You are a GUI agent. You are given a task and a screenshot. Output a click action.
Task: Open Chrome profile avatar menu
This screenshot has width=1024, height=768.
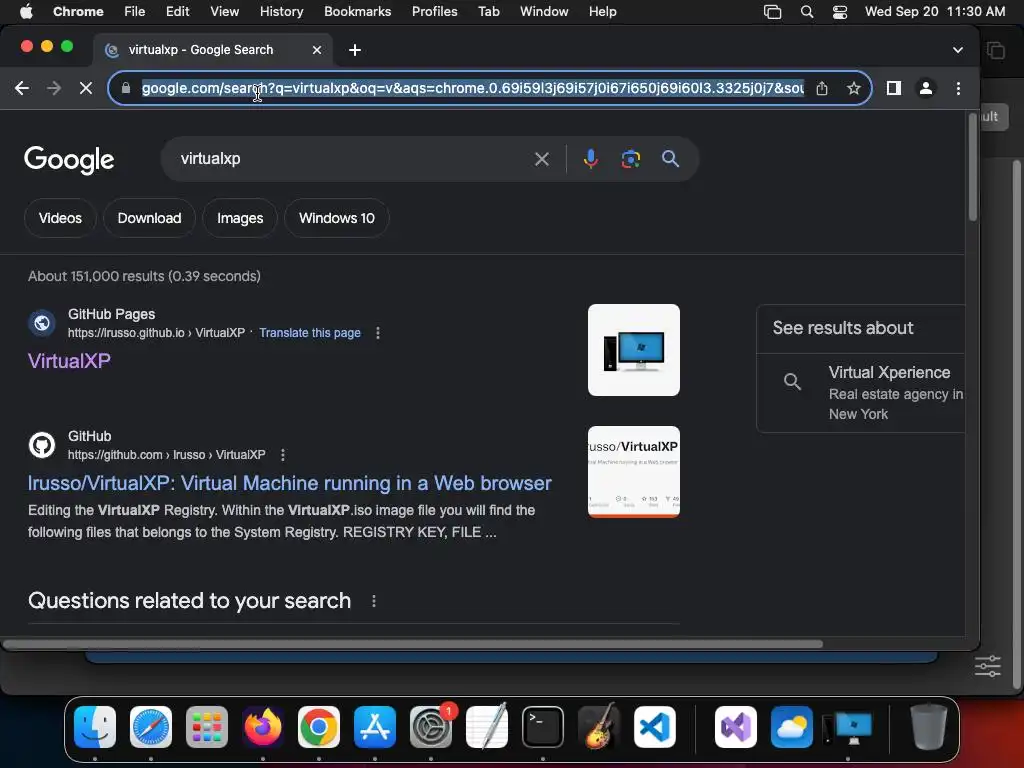[925, 88]
